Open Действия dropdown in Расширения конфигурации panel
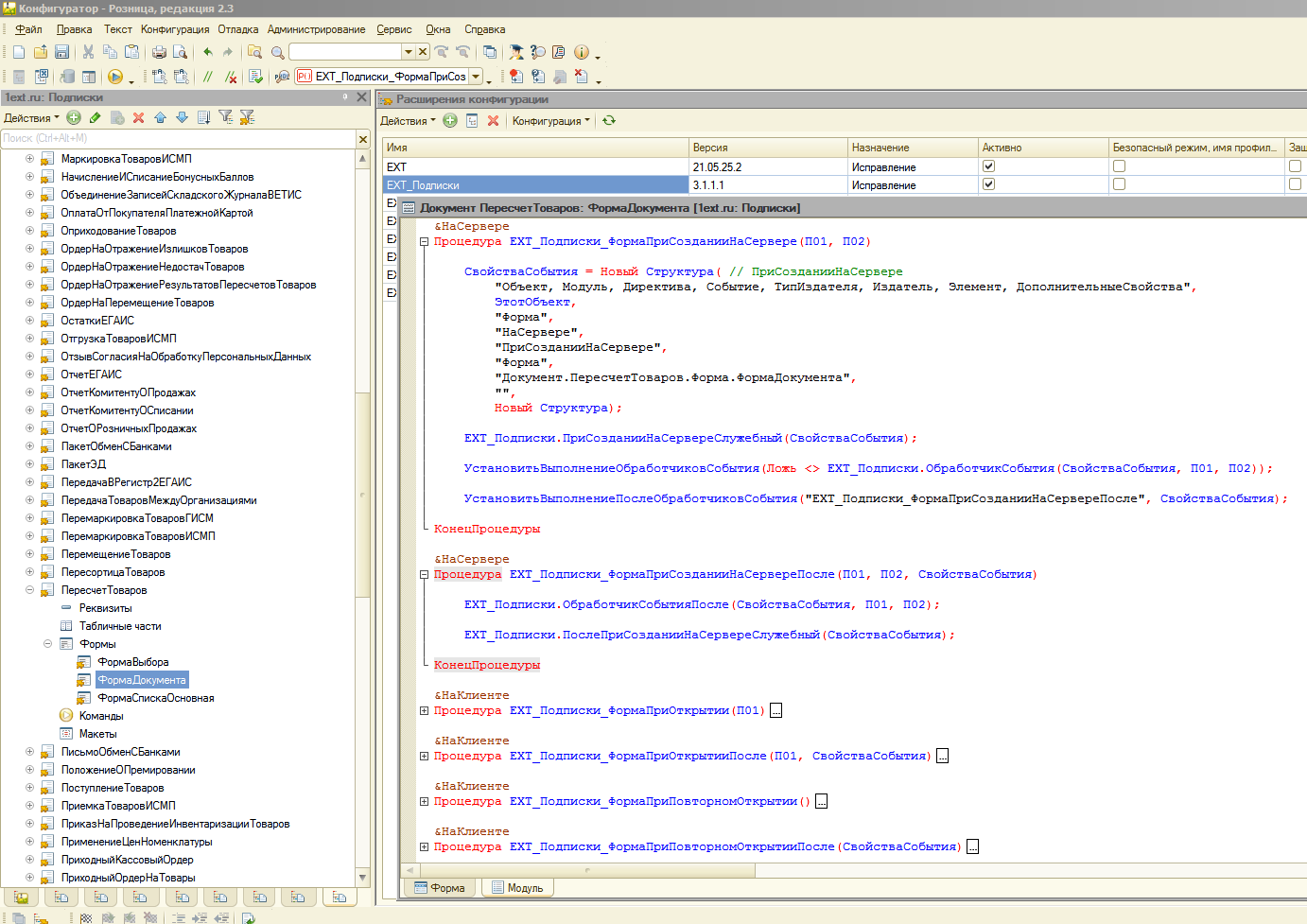This screenshot has height=924, width=1307. [x=408, y=120]
